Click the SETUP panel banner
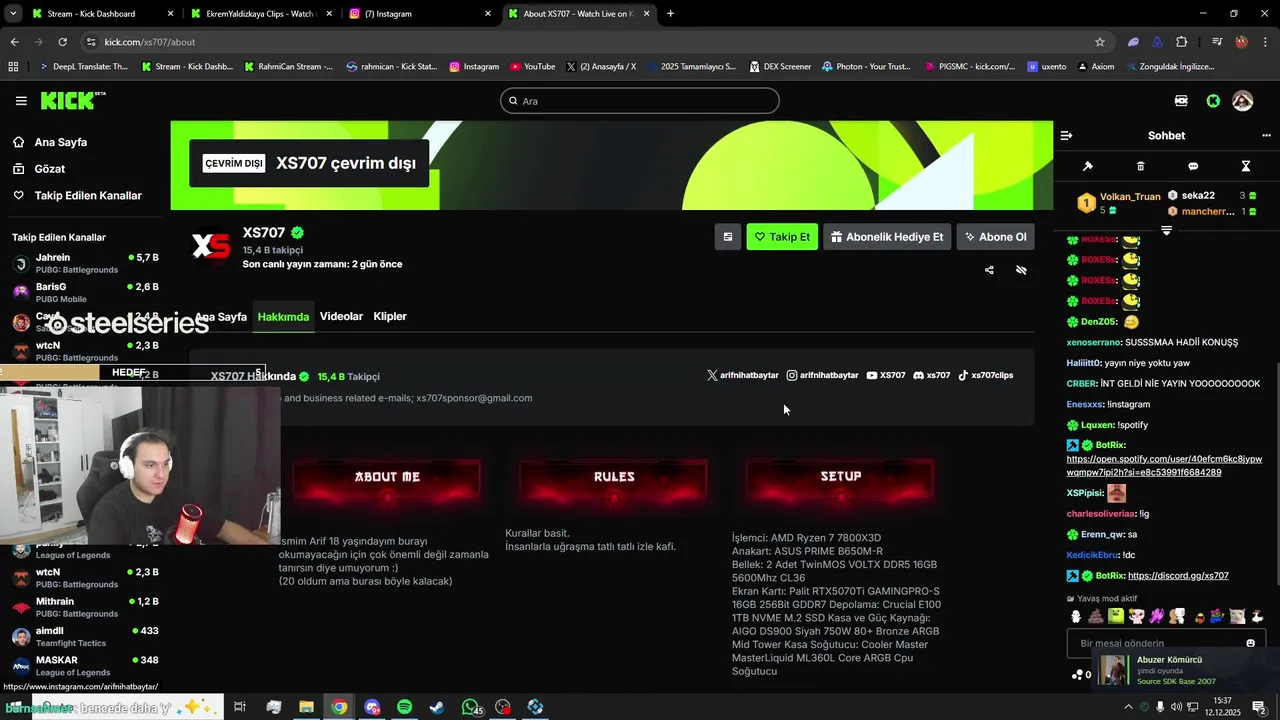The height and width of the screenshot is (720, 1280). pos(840,480)
